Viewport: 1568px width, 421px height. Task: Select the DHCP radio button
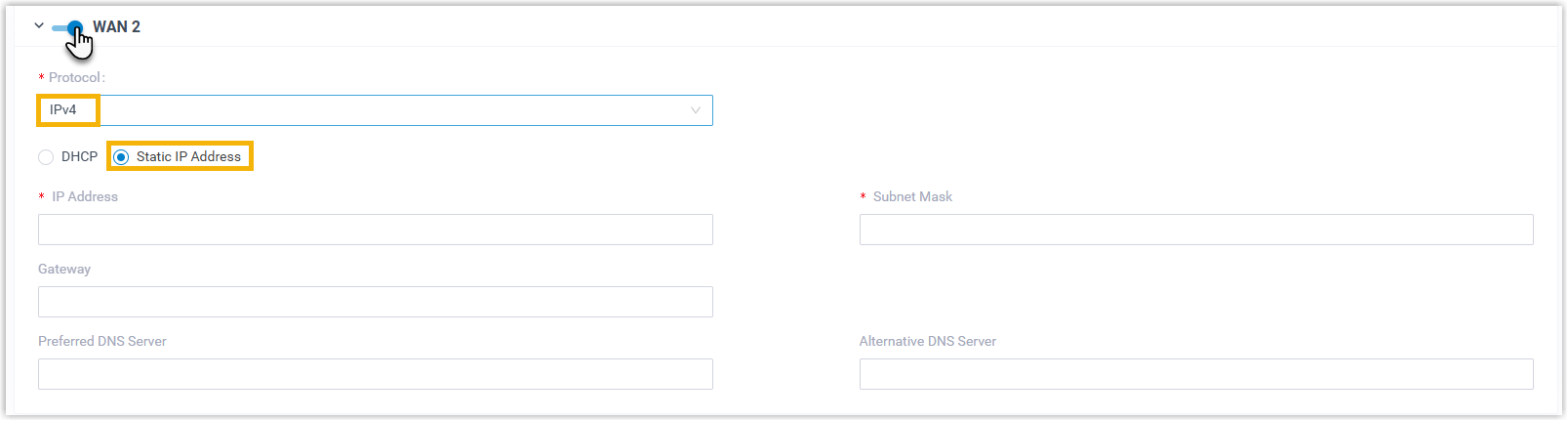pos(46,157)
